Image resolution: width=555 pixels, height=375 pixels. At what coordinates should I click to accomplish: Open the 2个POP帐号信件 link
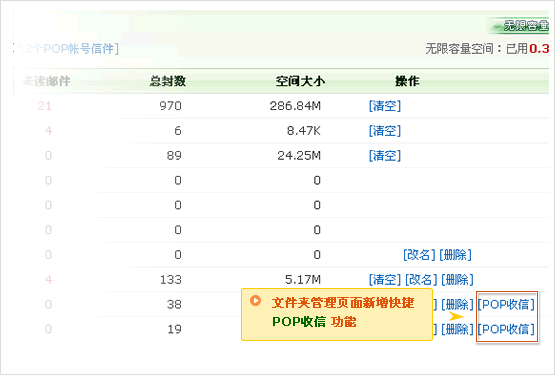click(68, 49)
